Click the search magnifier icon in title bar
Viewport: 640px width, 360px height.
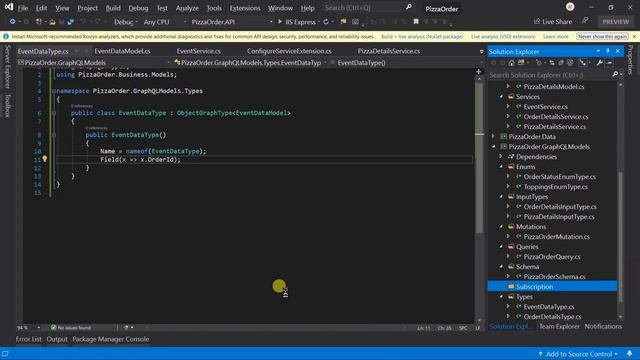[409, 7]
